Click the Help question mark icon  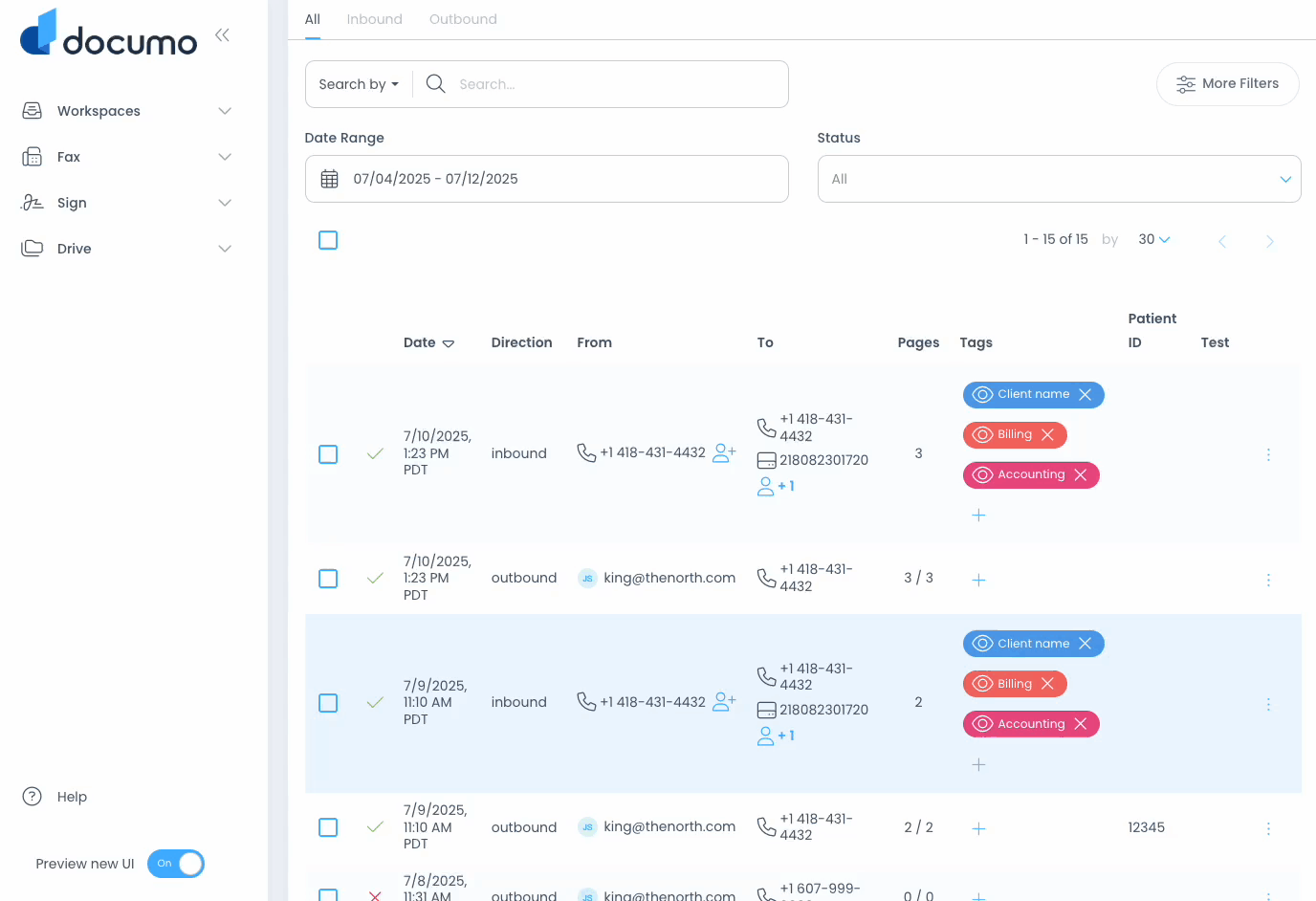[x=33, y=797]
